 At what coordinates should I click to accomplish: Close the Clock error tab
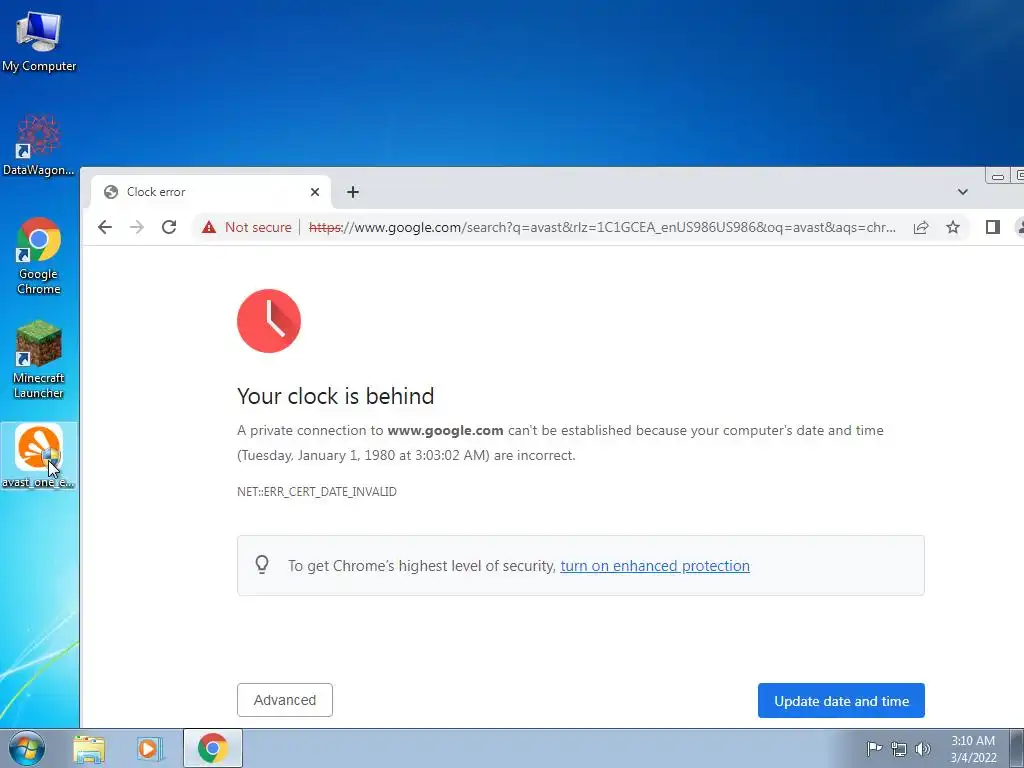[315, 192]
